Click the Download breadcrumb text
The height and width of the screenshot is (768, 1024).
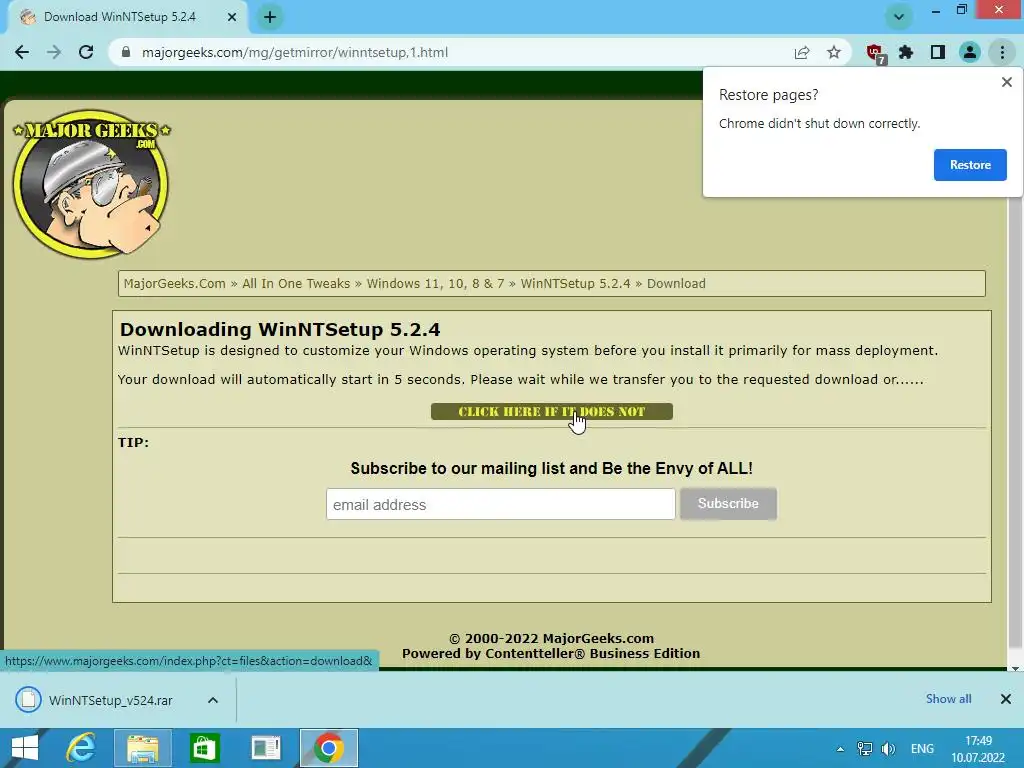point(676,283)
